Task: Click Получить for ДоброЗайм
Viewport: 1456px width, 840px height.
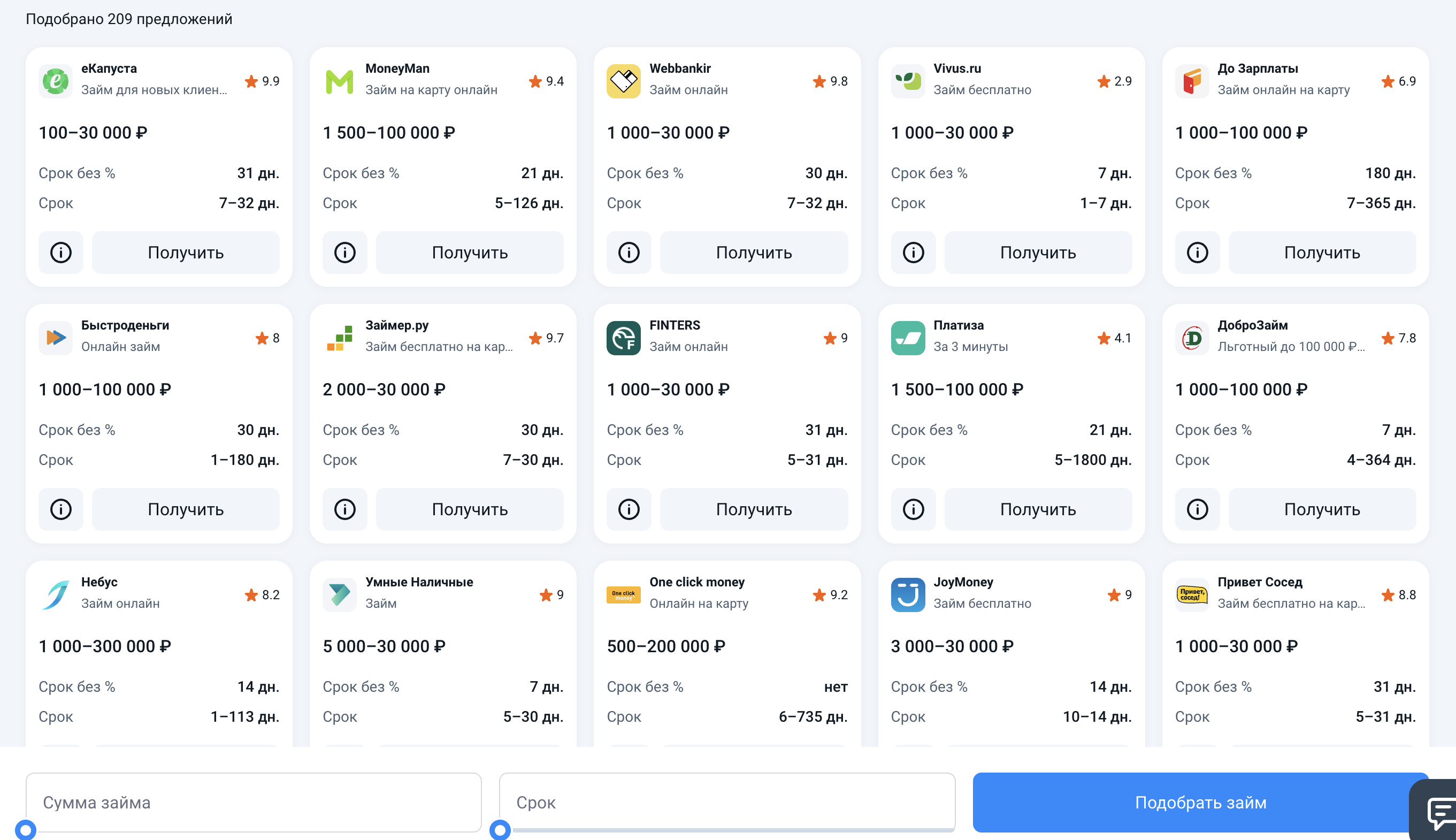Action: (1322, 509)
